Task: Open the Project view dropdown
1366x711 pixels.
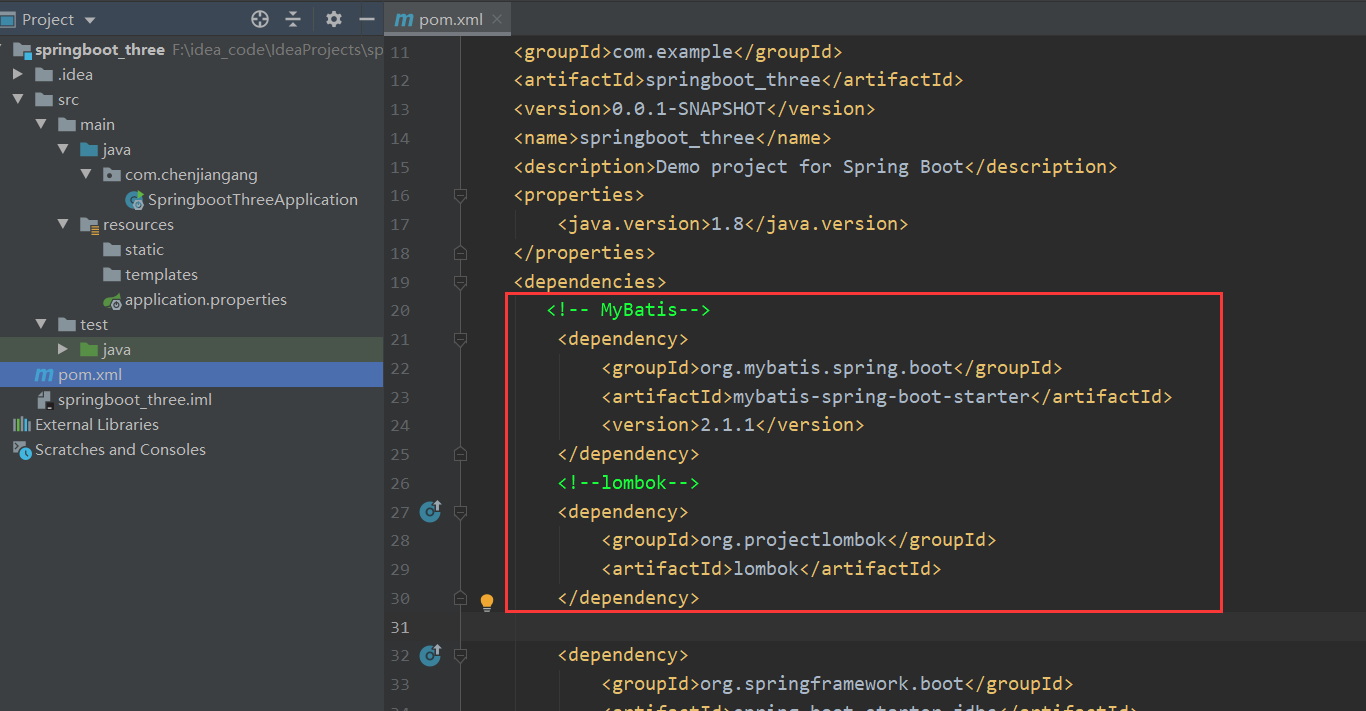Action: coord(90,20)
